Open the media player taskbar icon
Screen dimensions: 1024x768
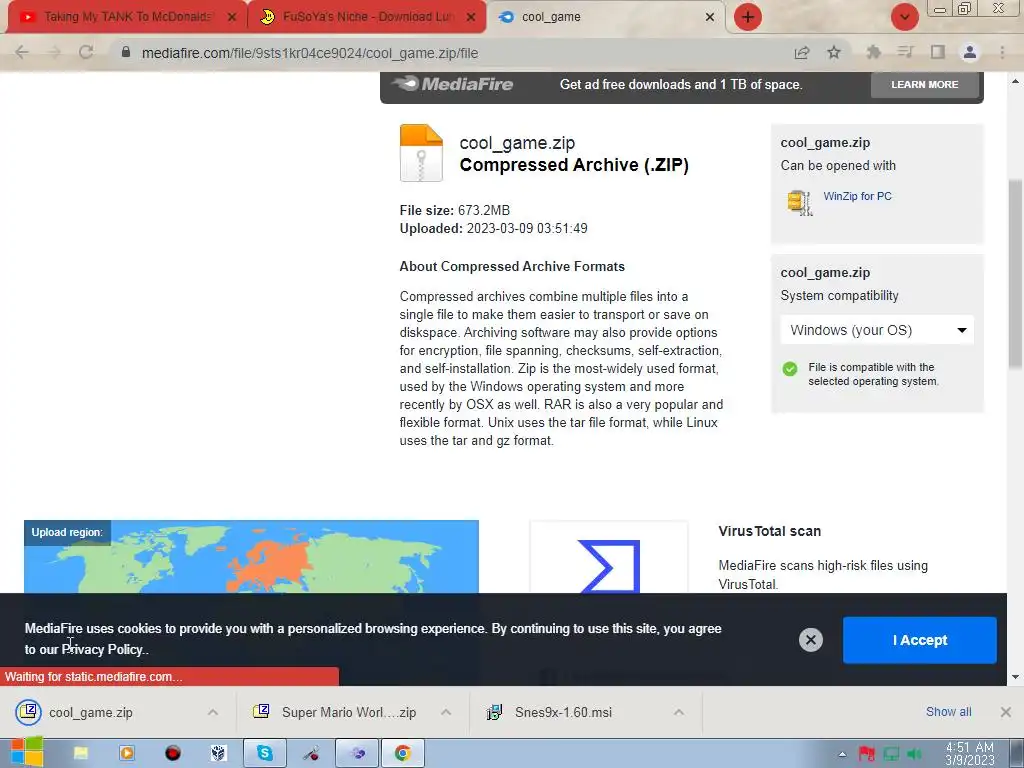point(126,754)
